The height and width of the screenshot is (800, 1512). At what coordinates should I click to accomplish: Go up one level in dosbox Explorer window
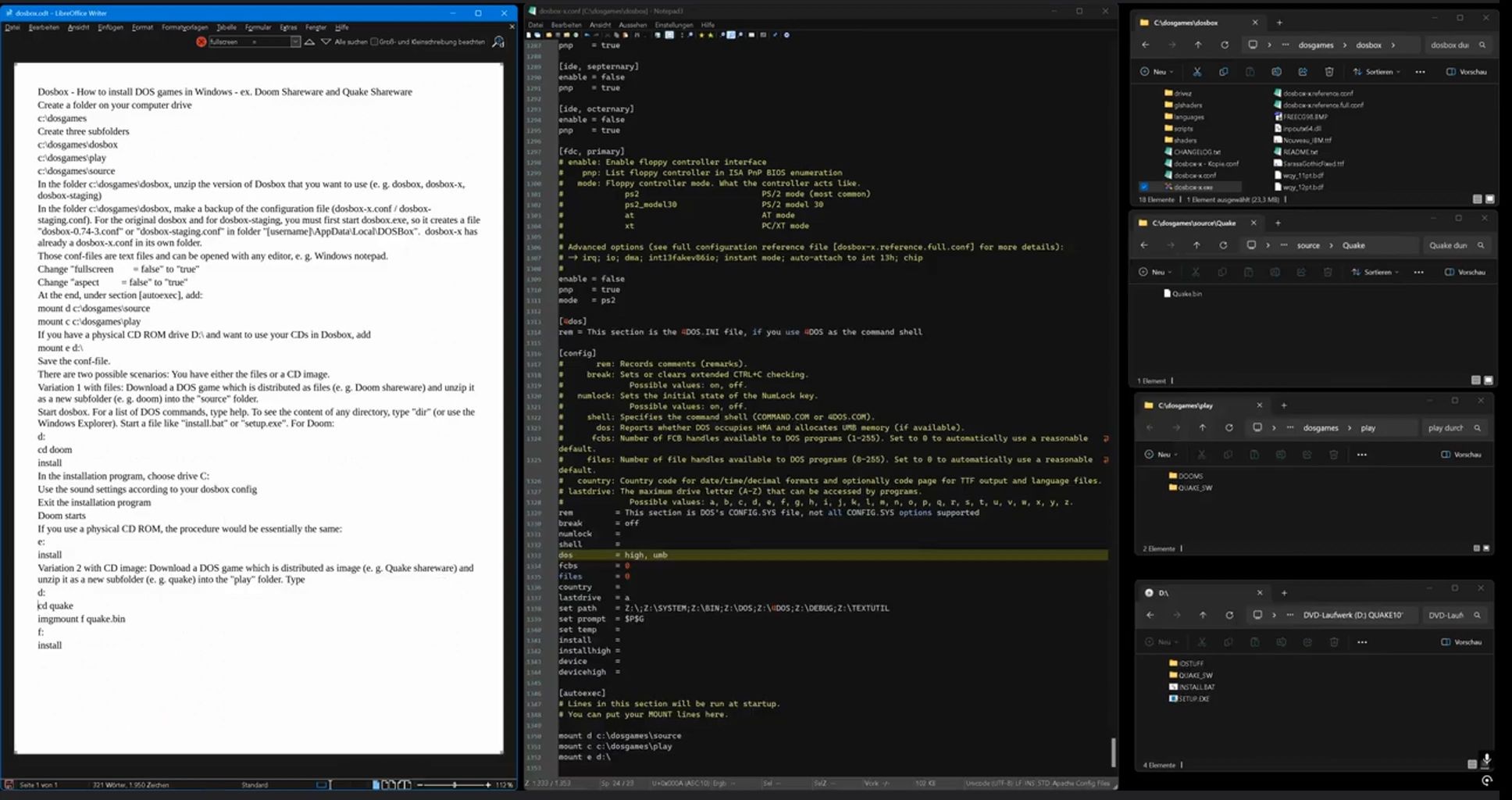[1198, 45]
